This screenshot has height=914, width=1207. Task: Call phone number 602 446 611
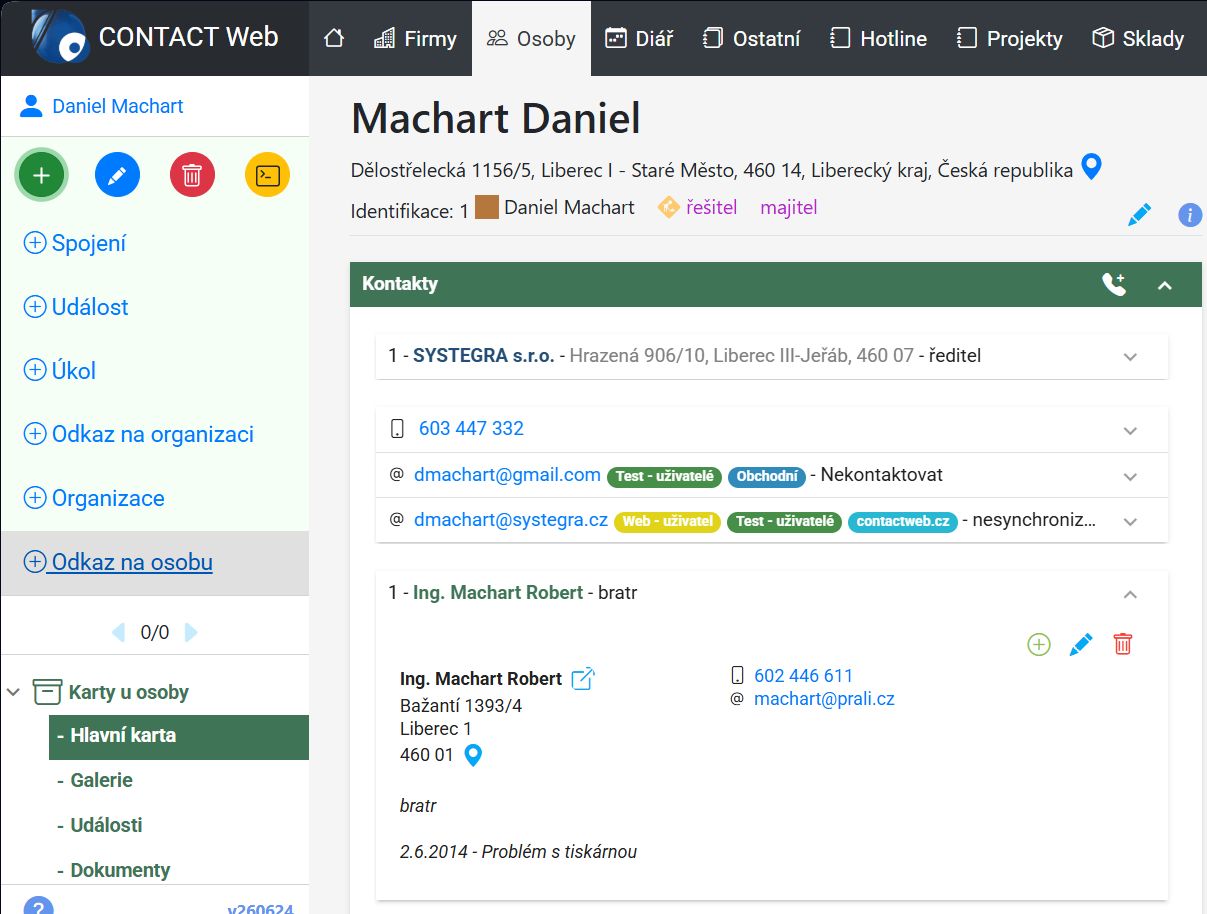click(803, 676)
